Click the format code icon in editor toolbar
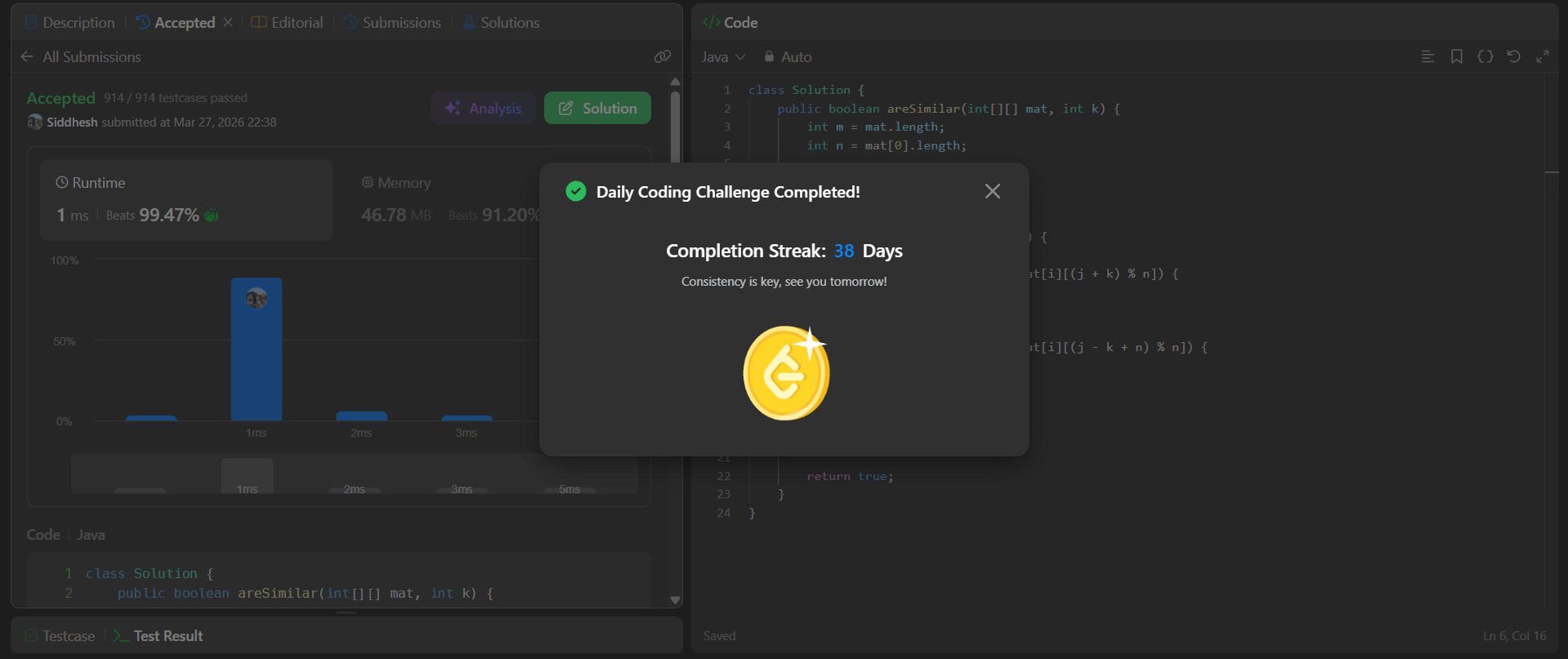1568x659 pixels. click(1427, 56)
